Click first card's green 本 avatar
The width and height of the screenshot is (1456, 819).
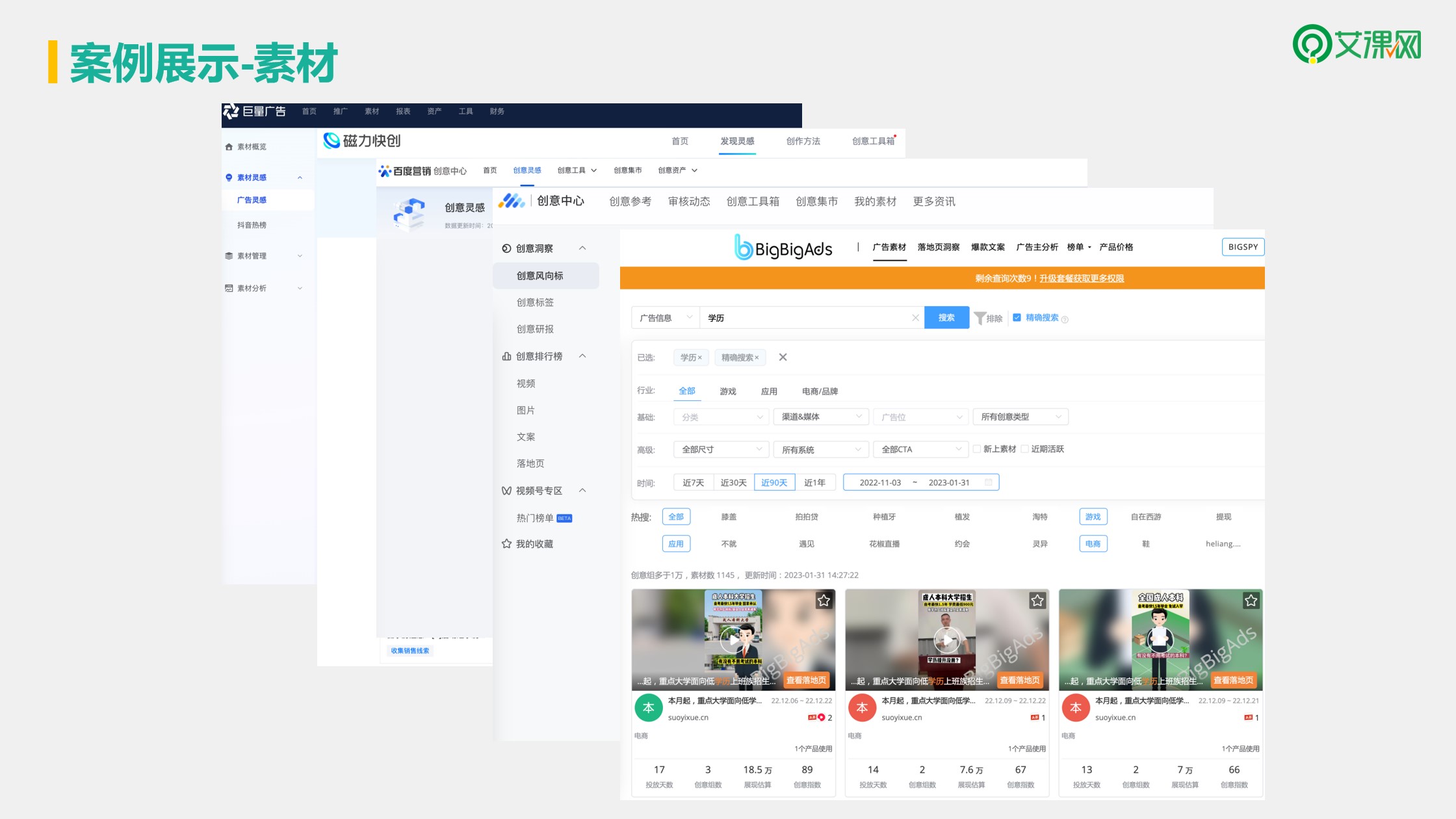(x=649, y=708)
